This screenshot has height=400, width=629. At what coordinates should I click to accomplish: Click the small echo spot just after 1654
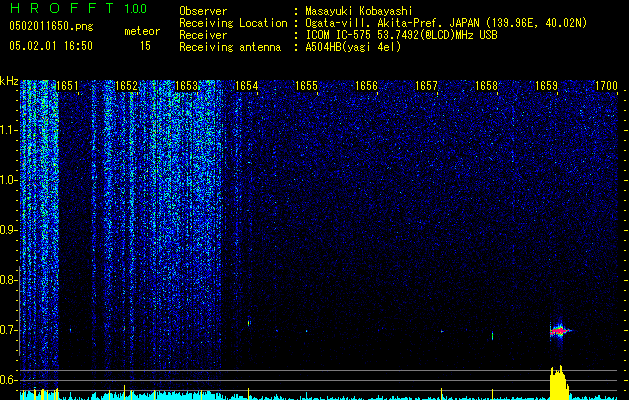click(x=249, y=323)
